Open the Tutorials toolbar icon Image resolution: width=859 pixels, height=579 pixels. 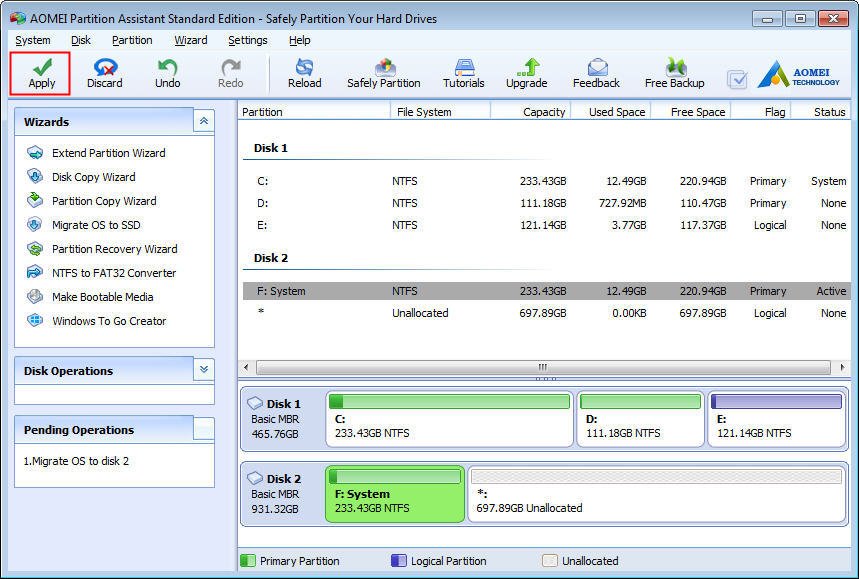(463, 73)
